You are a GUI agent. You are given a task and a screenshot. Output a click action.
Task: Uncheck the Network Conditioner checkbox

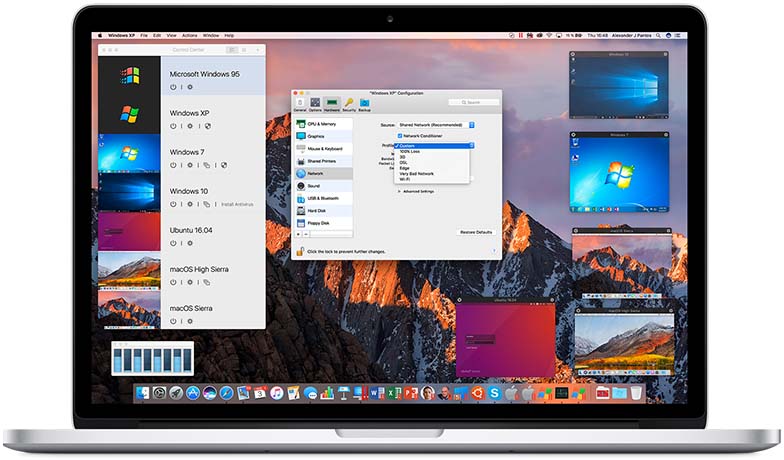(x=400, y=136)
